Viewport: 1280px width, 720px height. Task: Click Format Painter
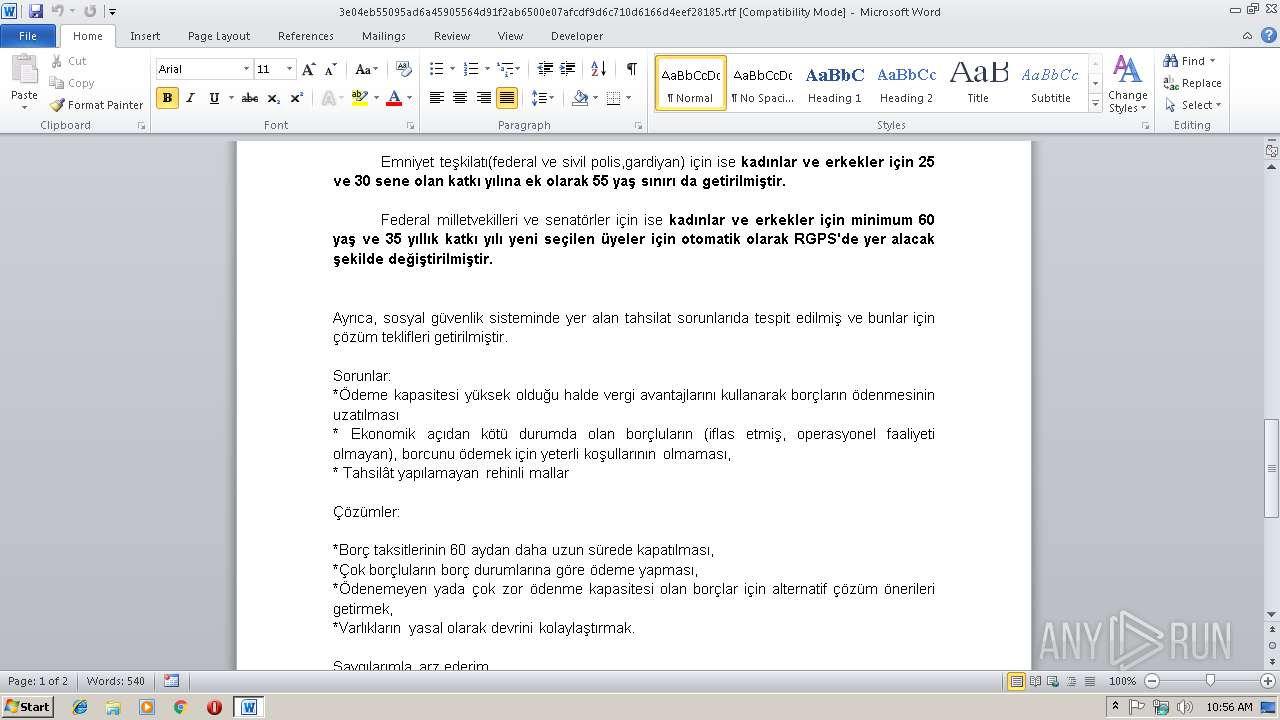click(x=96, y=105)
